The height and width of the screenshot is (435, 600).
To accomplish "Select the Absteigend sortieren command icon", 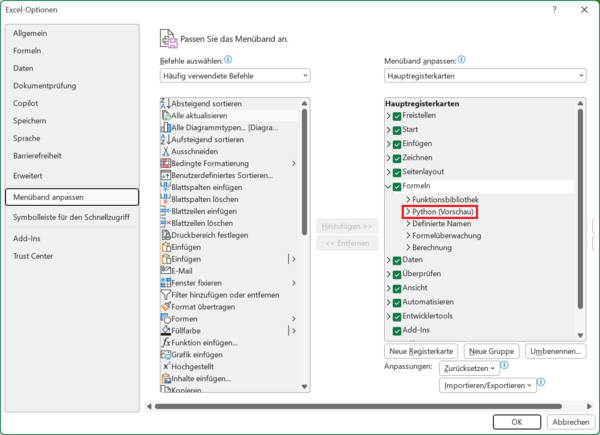I will tap(165, 103).
